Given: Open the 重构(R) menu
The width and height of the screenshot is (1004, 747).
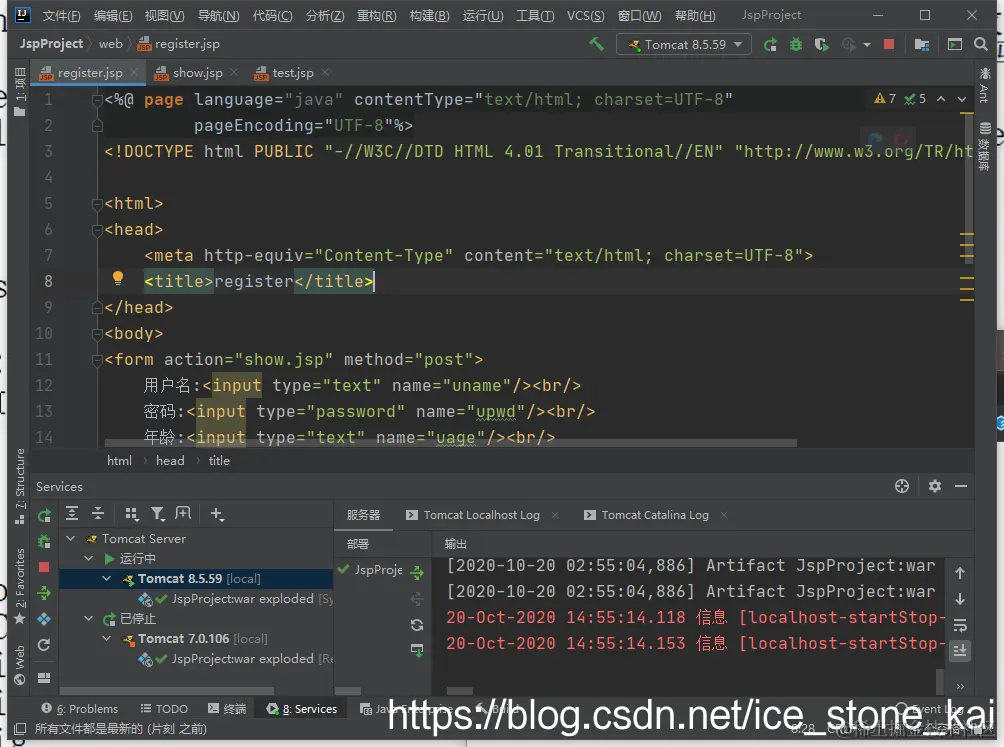Looking at the screenshot, I should [376, 15].
